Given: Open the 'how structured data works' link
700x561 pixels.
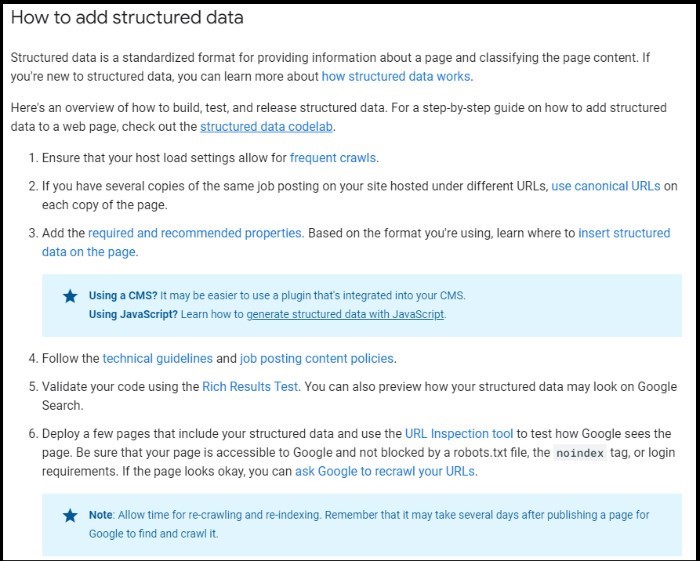Looking at the screenshot, I should coord(396,76).
